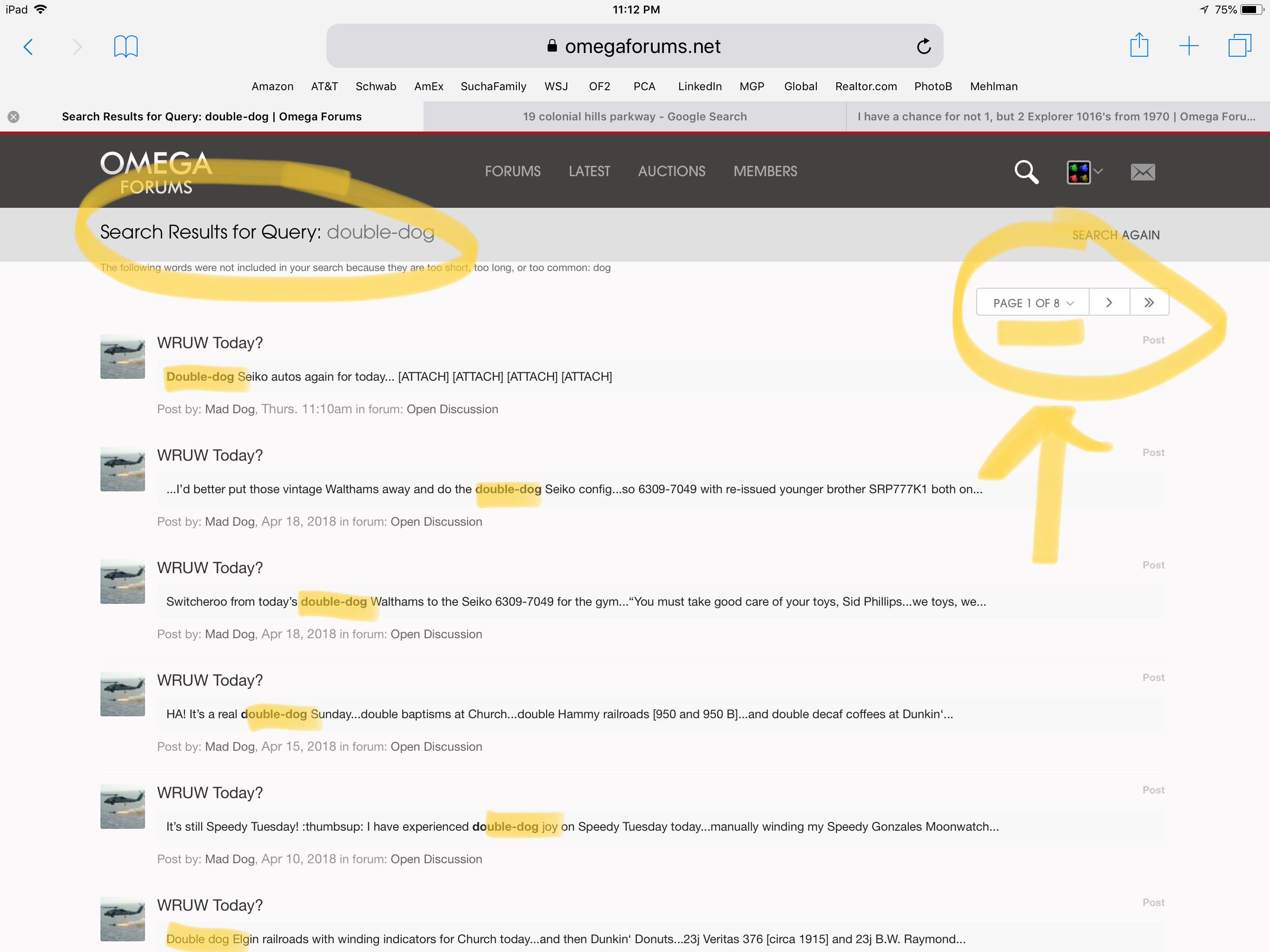Screen dimensions: 1270x952
Task: Tap the omegaforums.net address bar
Action: (x=635, y=46)
